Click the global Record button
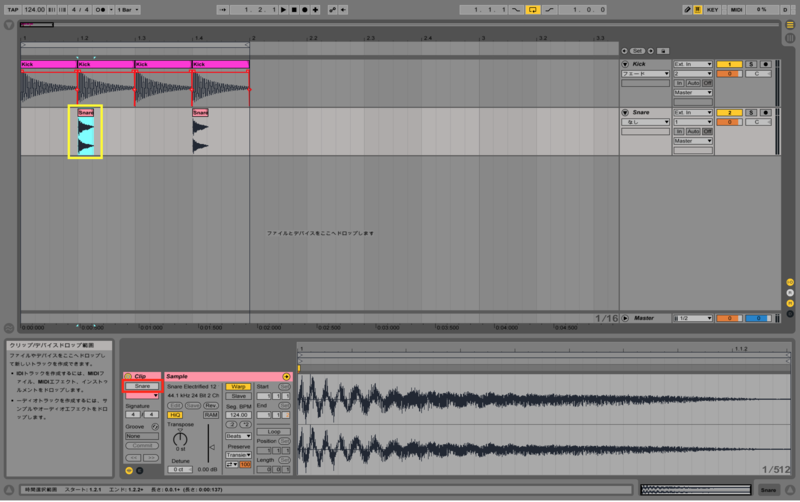 tap(305, 10)
